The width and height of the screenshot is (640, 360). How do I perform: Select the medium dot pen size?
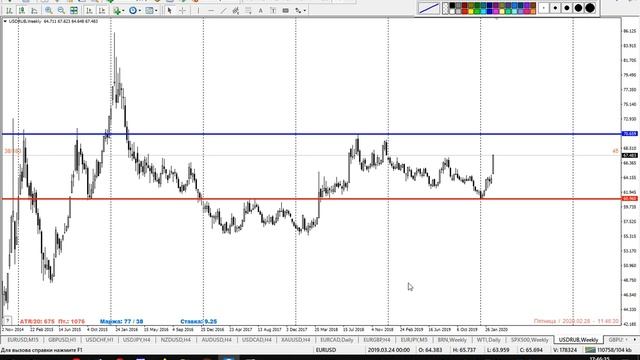[x=567, y=8]
